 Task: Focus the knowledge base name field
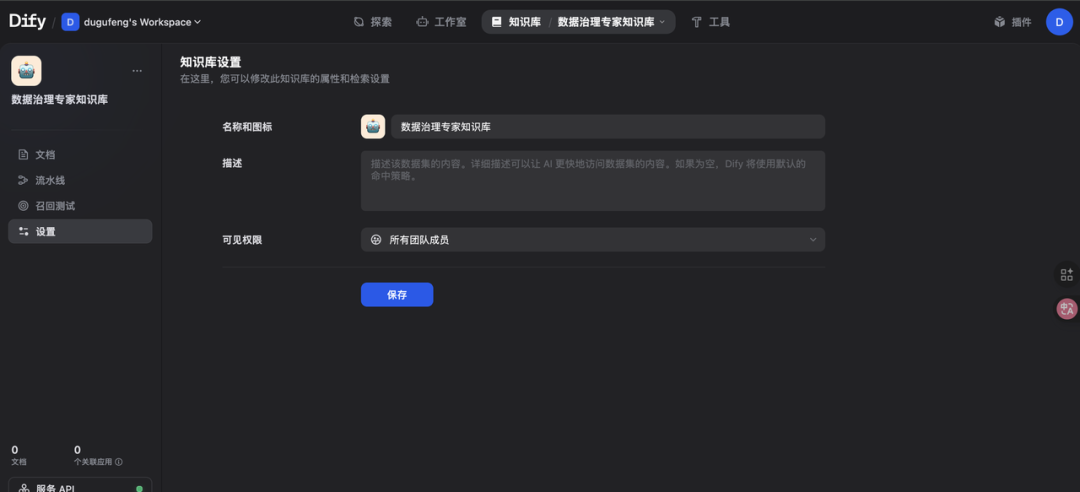pos(608,127)
